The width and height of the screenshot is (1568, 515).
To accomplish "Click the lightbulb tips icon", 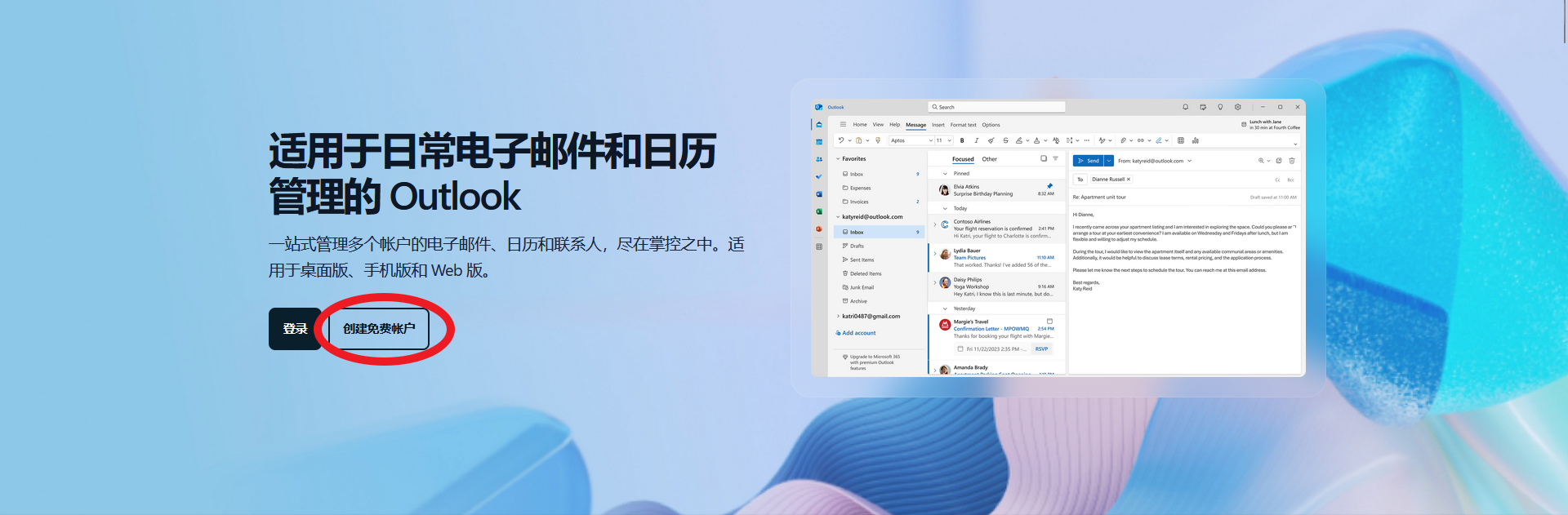I will point(1220,107).
